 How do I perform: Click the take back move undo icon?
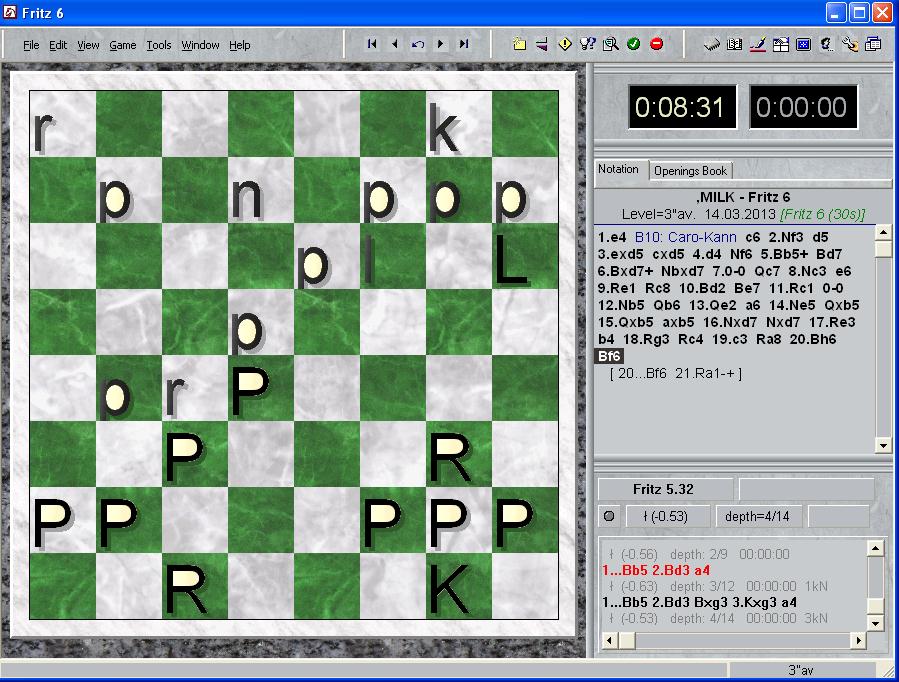417,44
